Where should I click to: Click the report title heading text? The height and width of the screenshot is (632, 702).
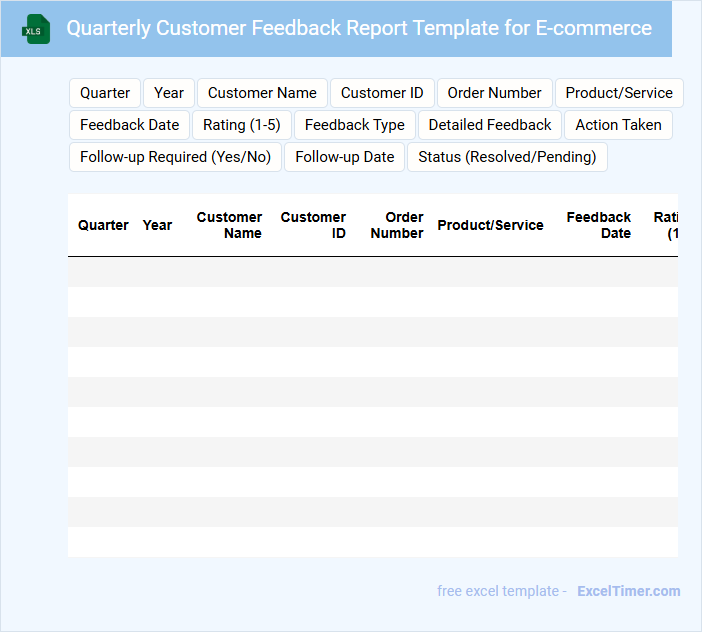359,28
